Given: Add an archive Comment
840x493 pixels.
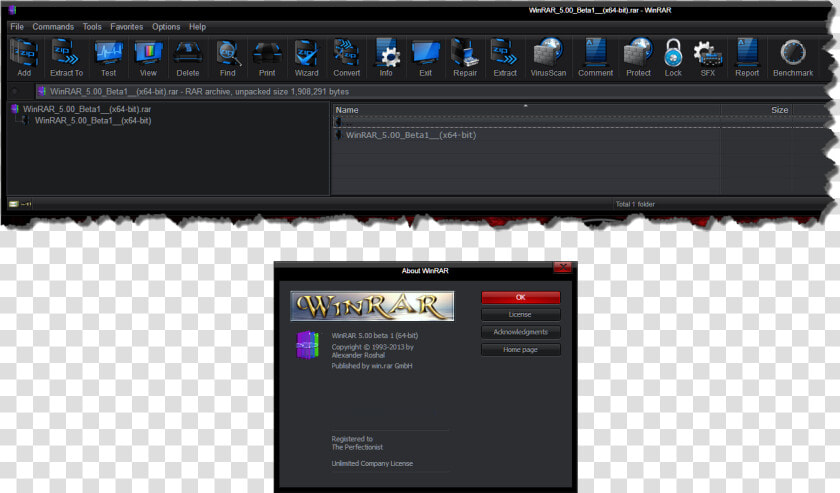Looking at the screenshot, I should [x=595, y=58].
